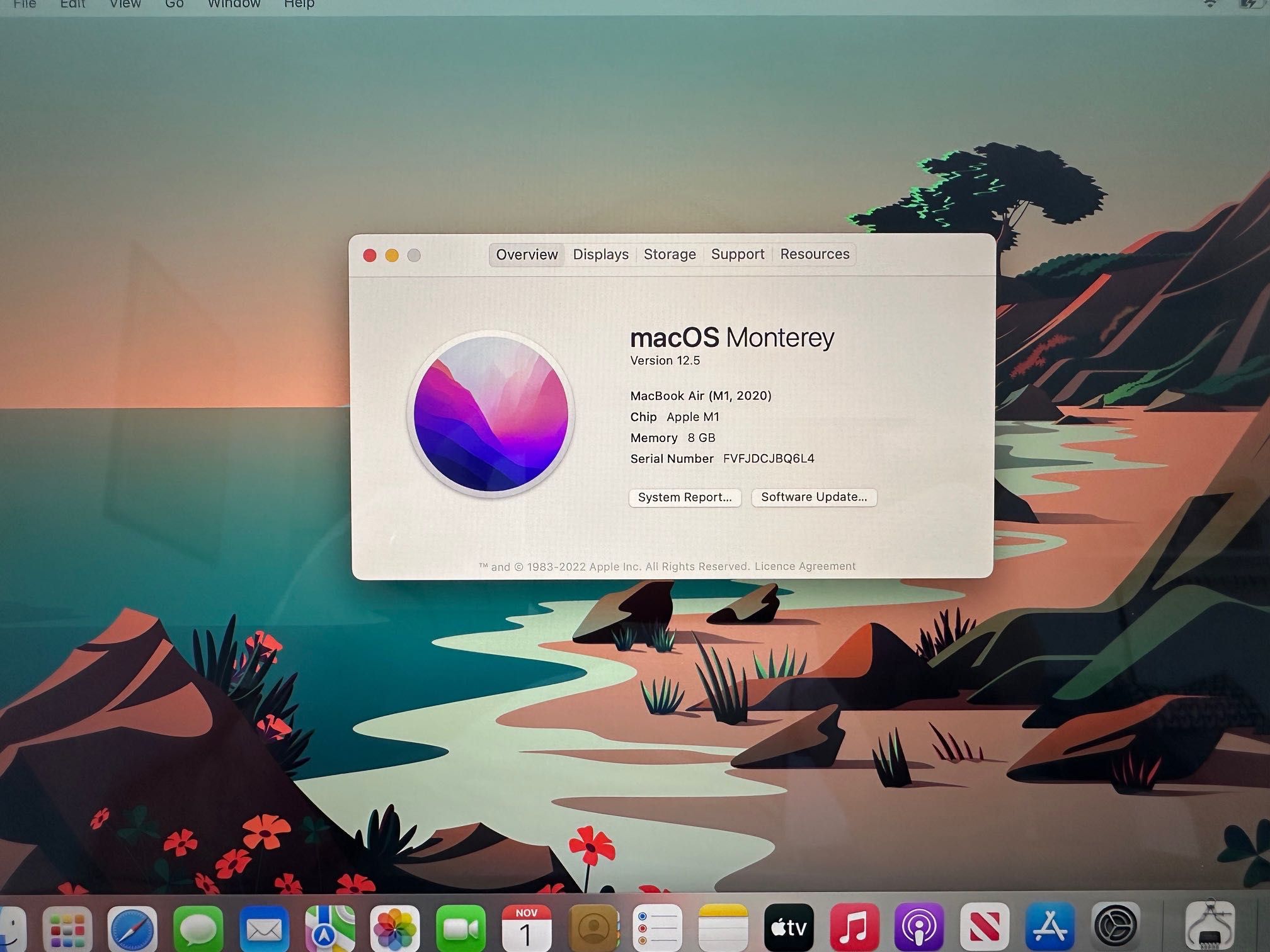Switch to the Support tab
This screenshot has width=1270, height=952.
(738, 254)
